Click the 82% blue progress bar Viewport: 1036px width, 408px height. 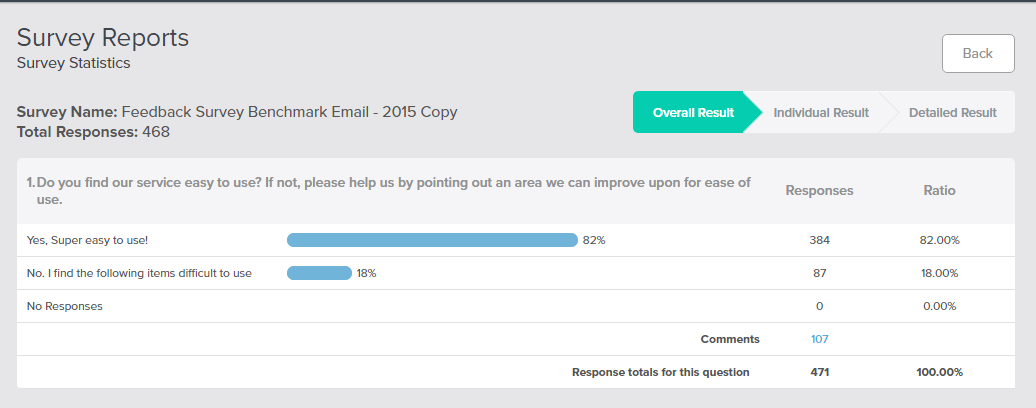(x=432, y=240)
